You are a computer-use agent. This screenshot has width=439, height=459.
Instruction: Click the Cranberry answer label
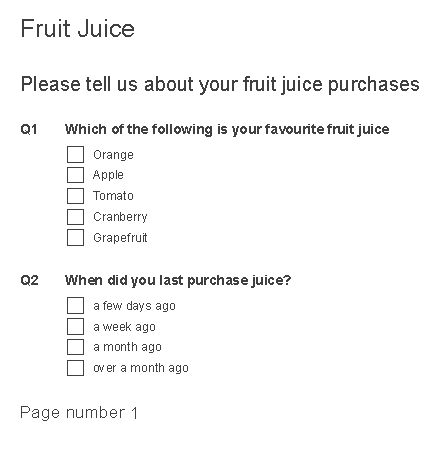[120, 217]
